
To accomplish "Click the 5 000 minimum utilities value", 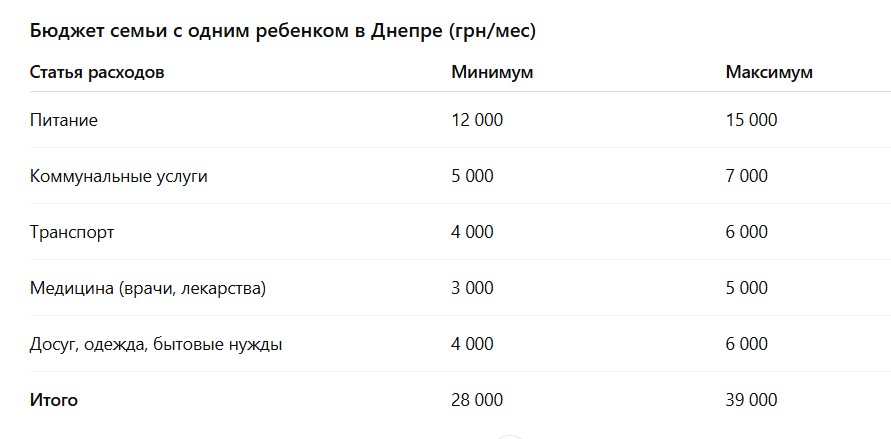I will point(473,176).
